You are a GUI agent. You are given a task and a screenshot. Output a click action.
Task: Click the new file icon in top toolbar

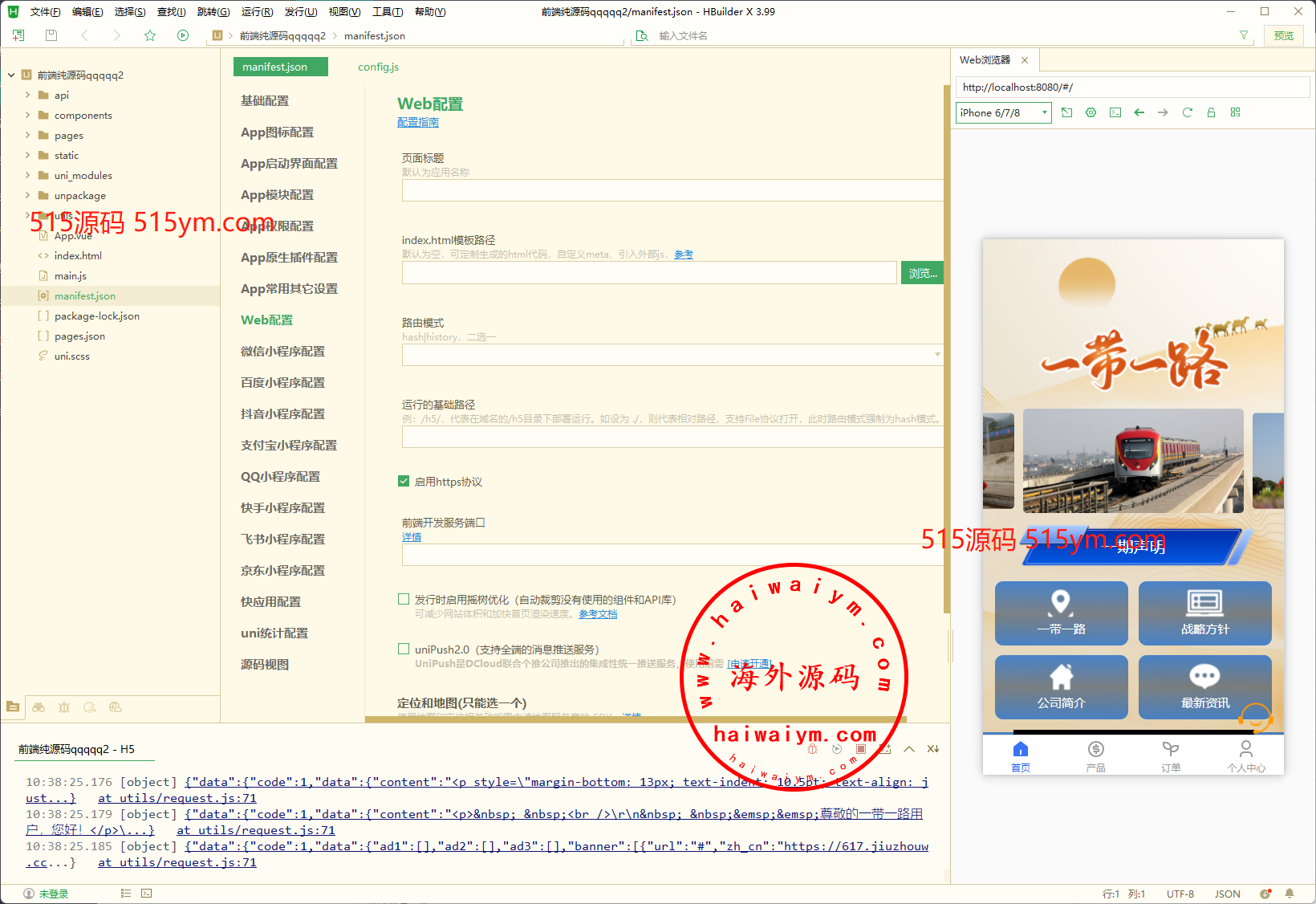pyautogui.click(x=18, y=35)
